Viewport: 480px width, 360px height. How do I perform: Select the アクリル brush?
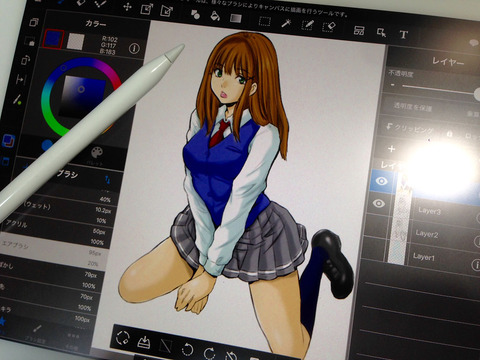(x=57, y=231)
